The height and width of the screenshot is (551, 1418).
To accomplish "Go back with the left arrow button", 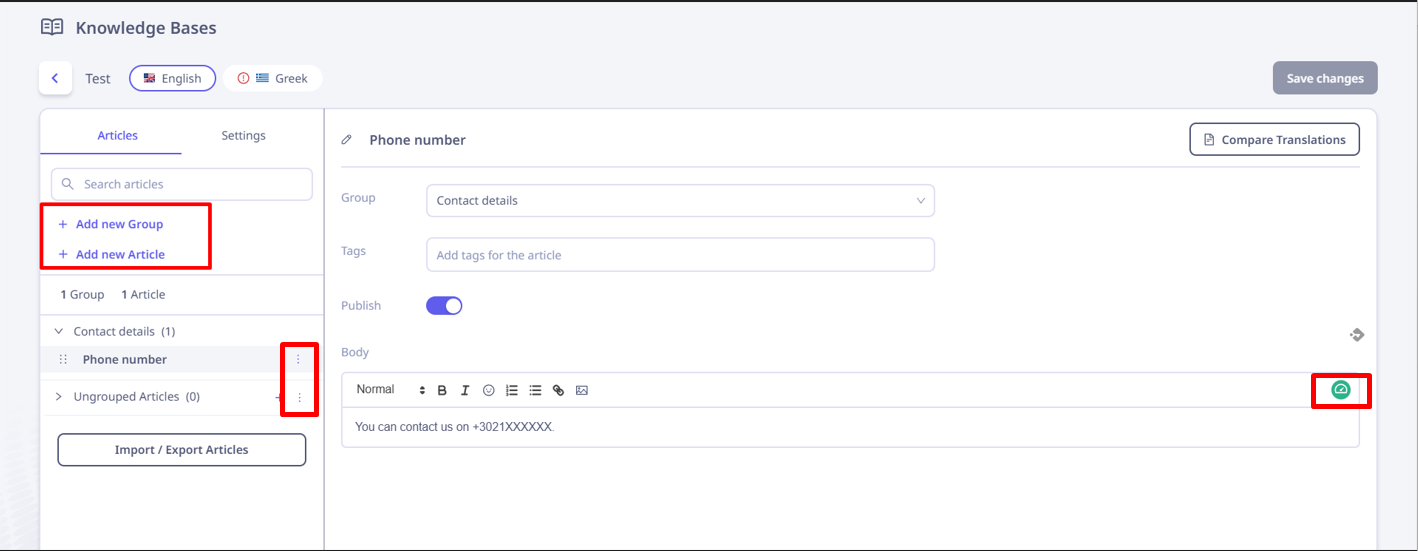I will [x=55, y=78].
